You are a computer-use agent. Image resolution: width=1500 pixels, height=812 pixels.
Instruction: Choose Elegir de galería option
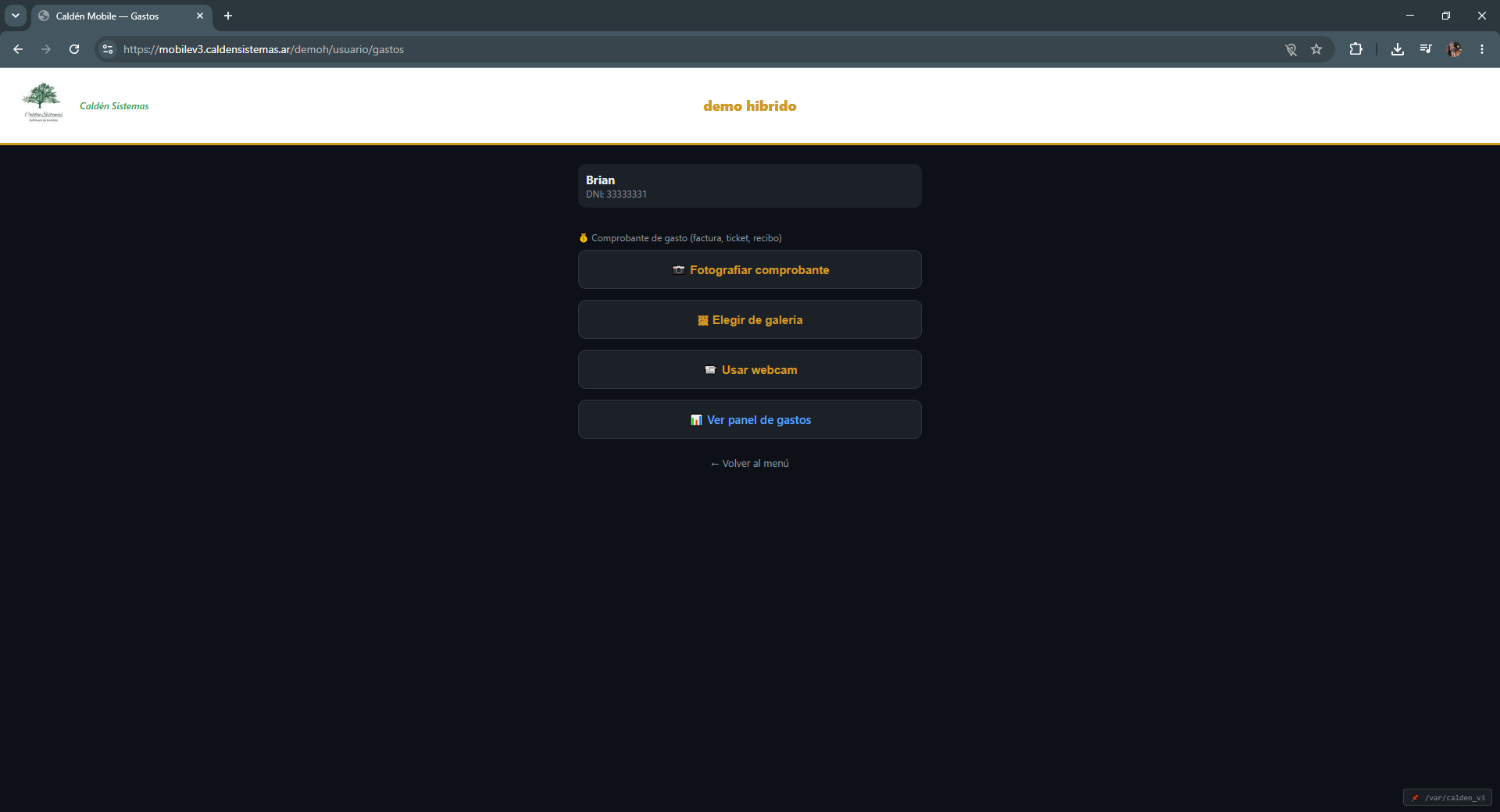tap(750, 319)
